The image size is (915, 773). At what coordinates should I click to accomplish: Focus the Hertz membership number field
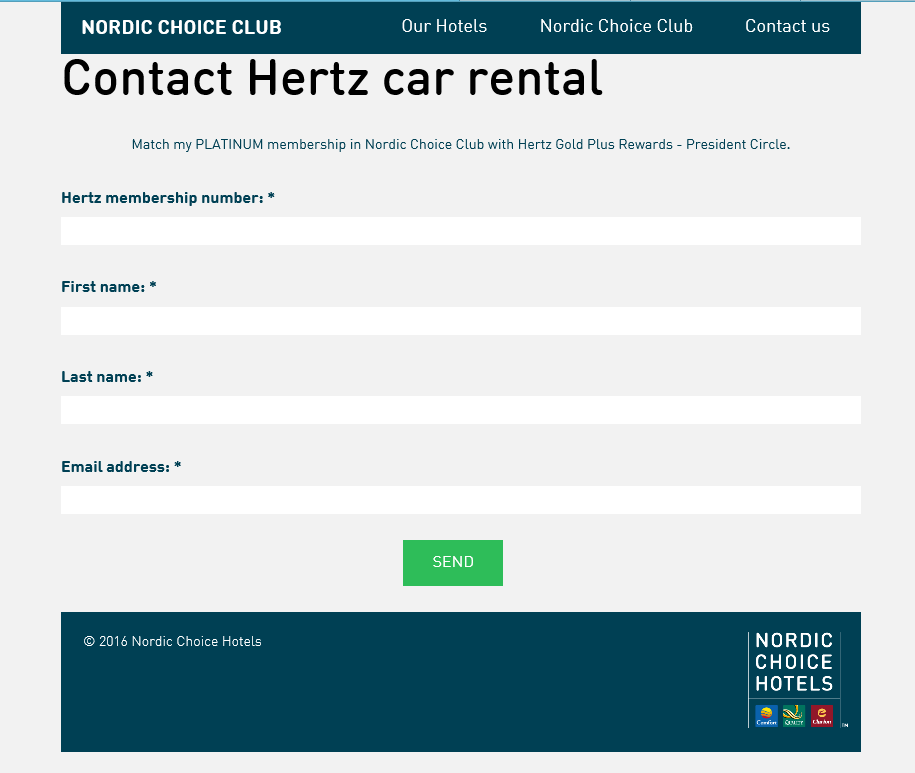[461, 231]
